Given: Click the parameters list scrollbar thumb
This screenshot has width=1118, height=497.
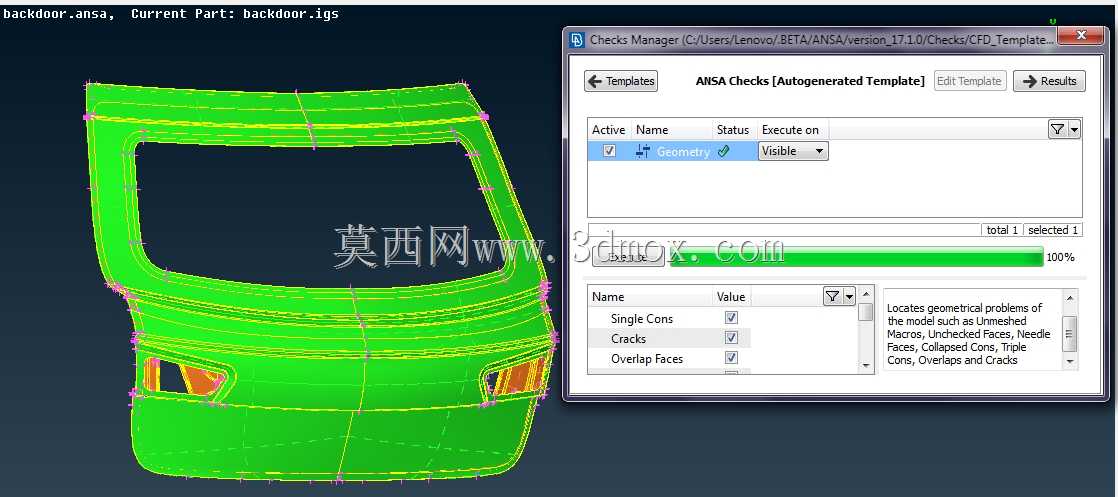Looking at the screenshot, I should click(x=866, y=312).
